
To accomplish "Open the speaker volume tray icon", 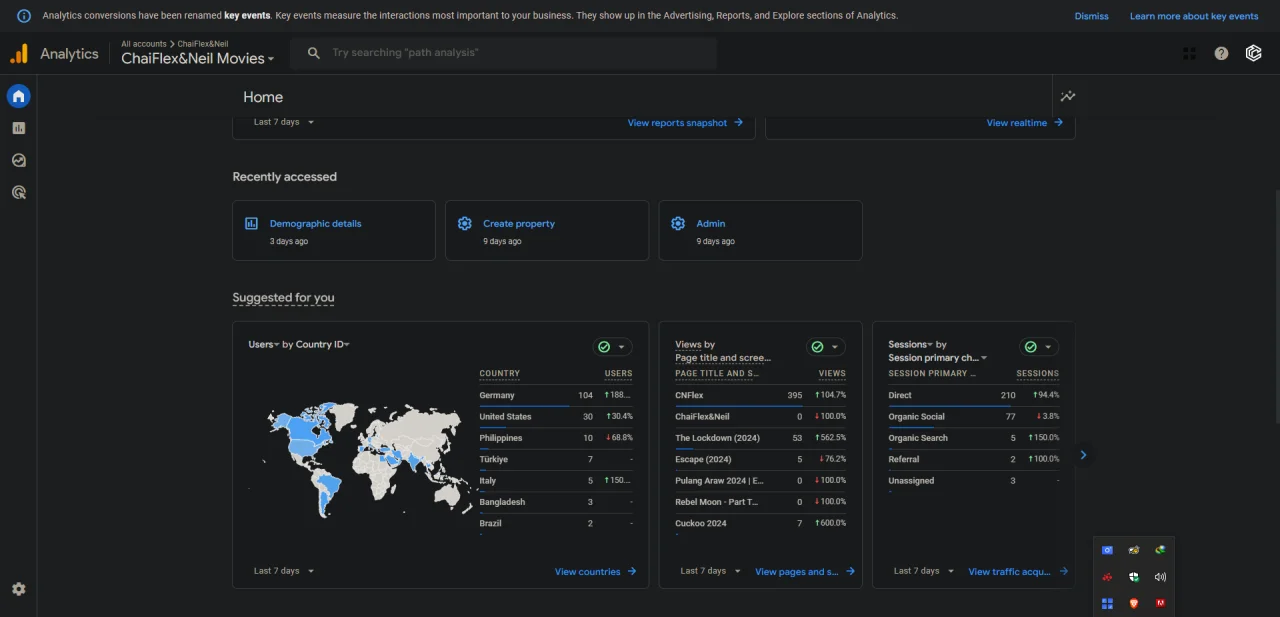I will [1160, 577].
